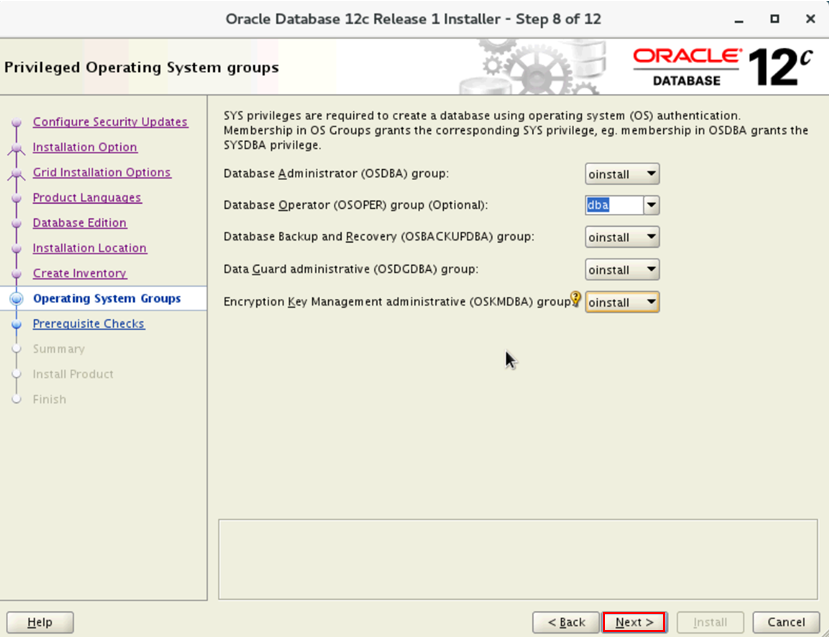This screenshot has width=830, height=637.
Task: Click the Database Operator (OSOPER) group label
Action: 356,205
